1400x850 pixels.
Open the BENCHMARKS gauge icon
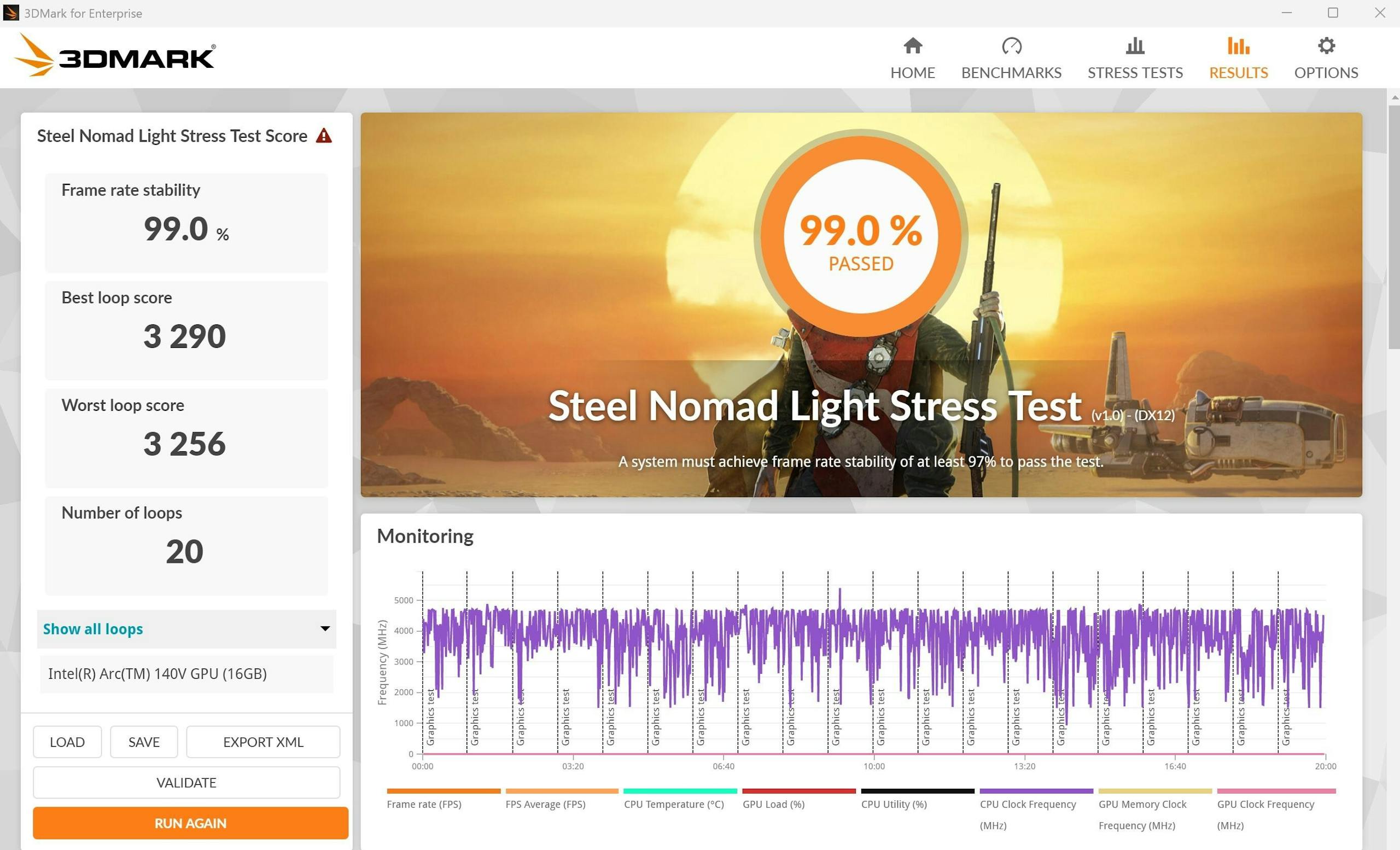click(1011, 45)
